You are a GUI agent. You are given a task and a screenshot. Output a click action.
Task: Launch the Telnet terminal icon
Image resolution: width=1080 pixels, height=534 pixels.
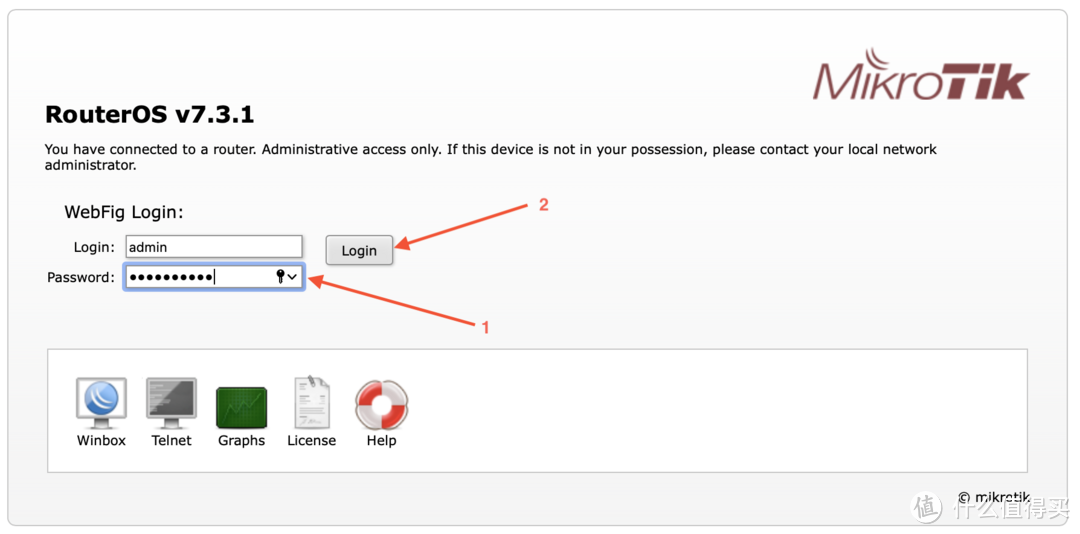click(171, 403)
